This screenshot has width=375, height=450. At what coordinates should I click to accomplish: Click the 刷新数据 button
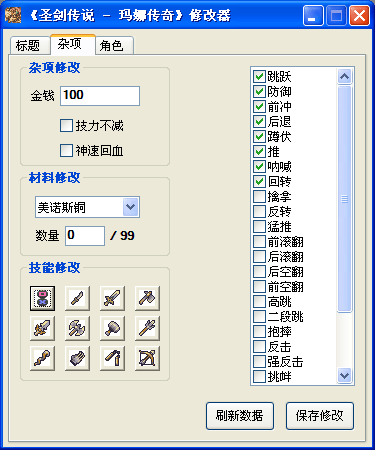point(240,416)
